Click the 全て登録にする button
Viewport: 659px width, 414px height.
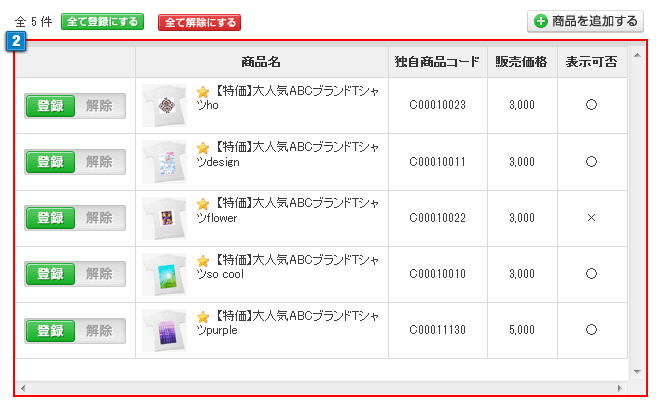click(102, 22)
